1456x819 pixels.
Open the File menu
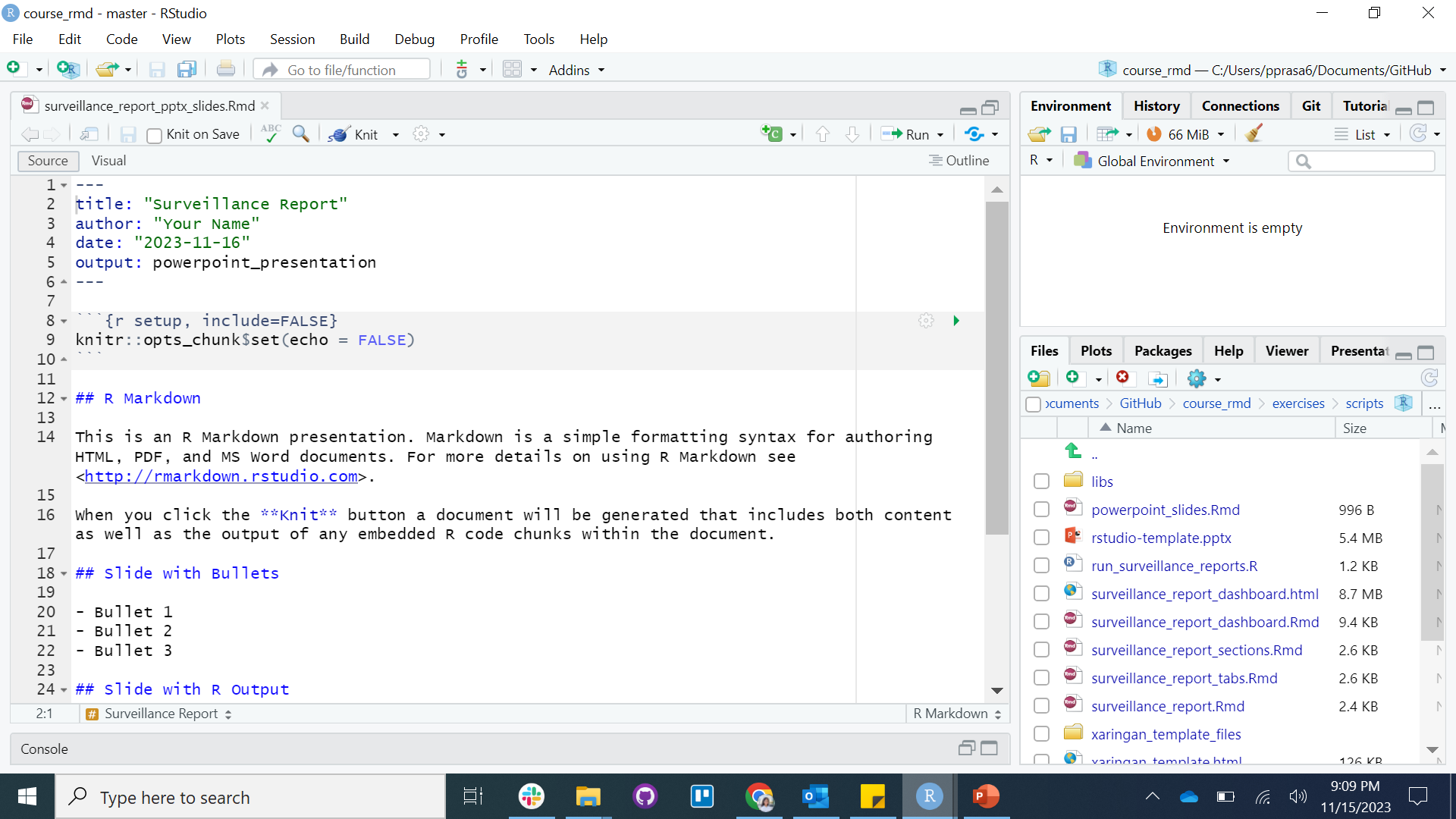[x=23, y=39]
